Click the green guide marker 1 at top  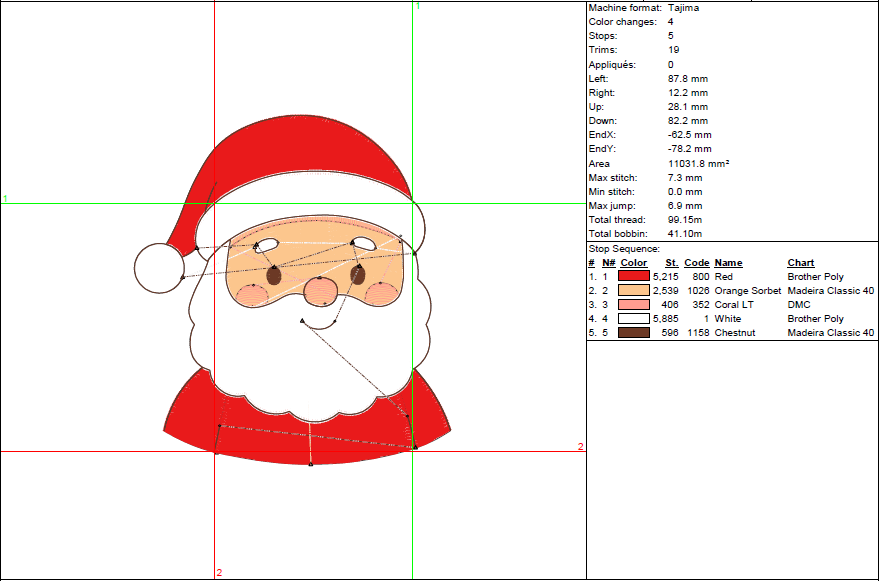pos(417,6)
